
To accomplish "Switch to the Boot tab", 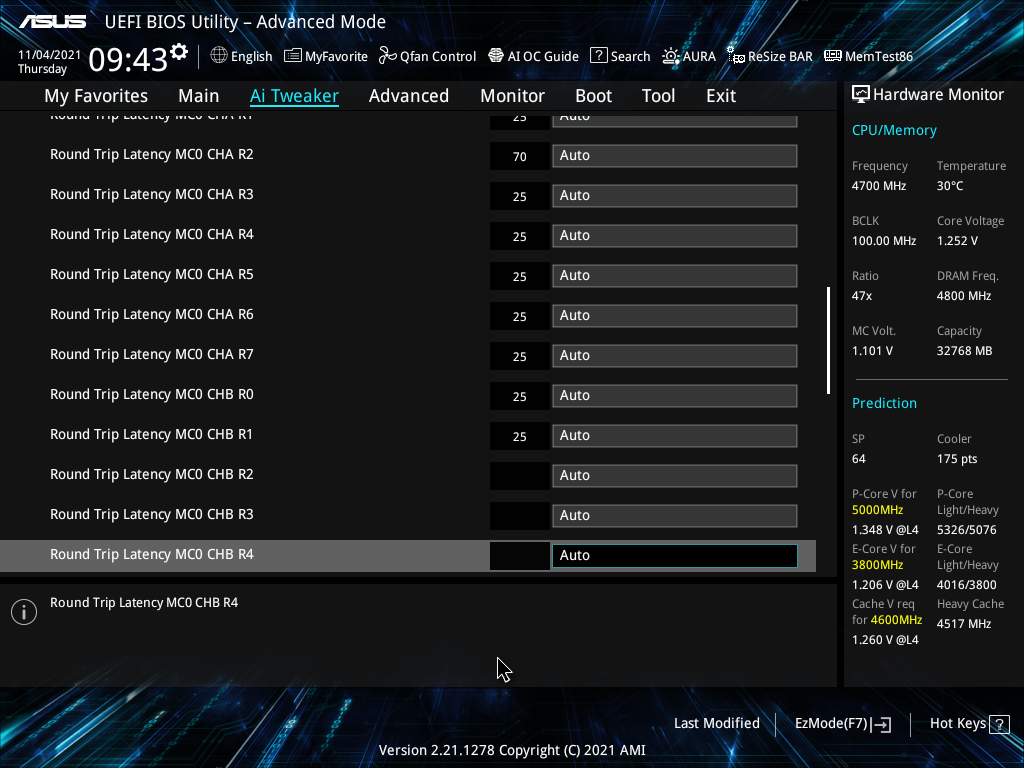I will tap(593, 95).
